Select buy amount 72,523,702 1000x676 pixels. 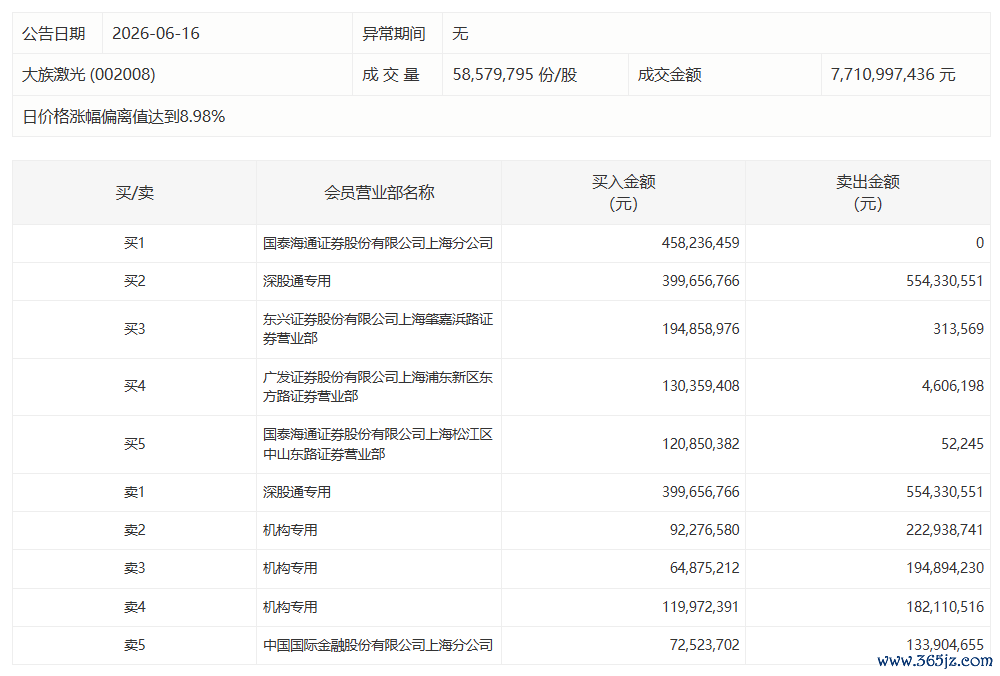(x=704, y=645)
